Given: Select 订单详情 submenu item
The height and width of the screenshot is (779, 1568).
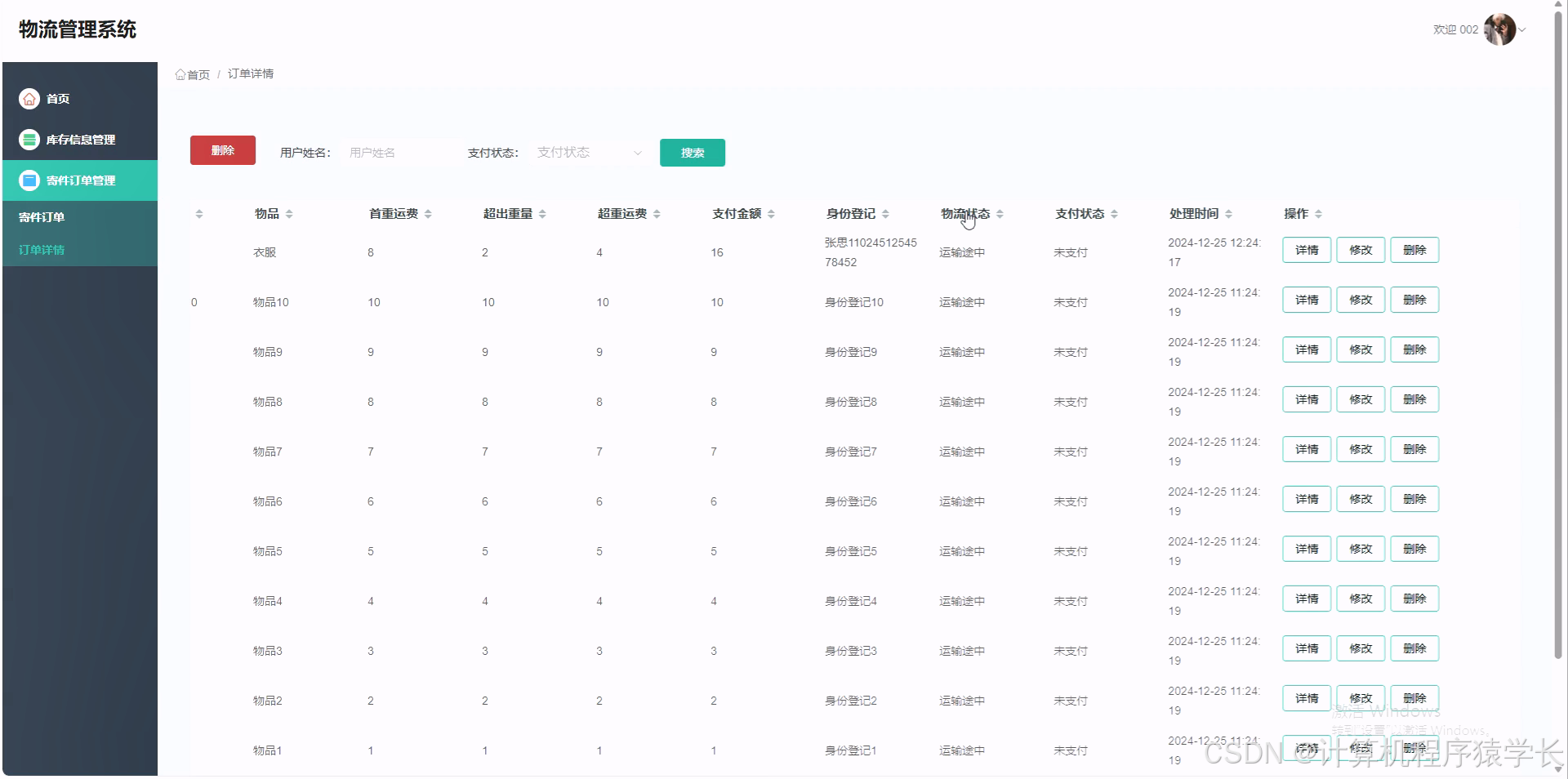Looking at the screenshot, I should (80, 250).
